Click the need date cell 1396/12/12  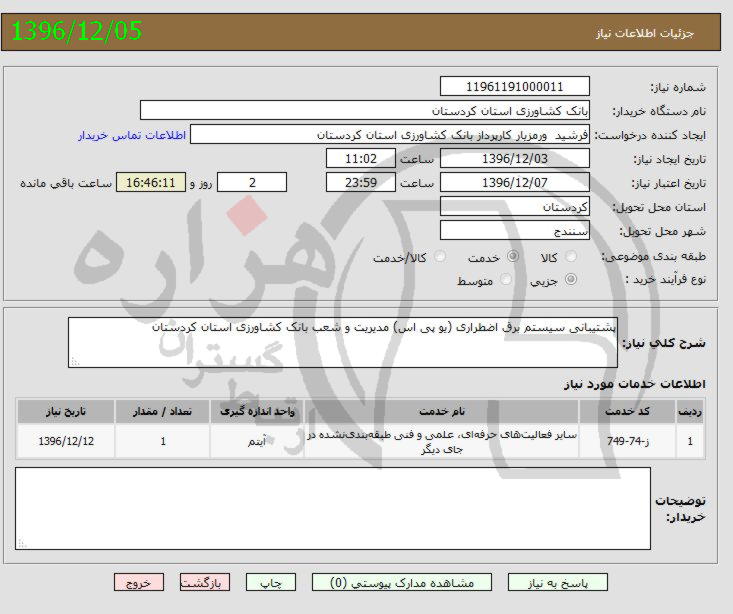pos(66,441)
